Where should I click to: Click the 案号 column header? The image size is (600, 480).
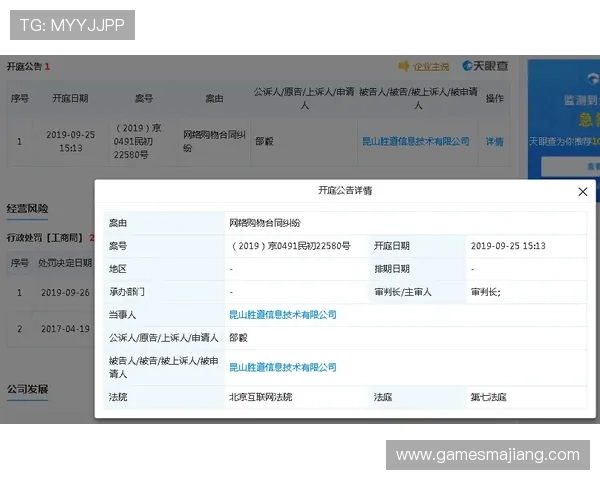point(143,98)
